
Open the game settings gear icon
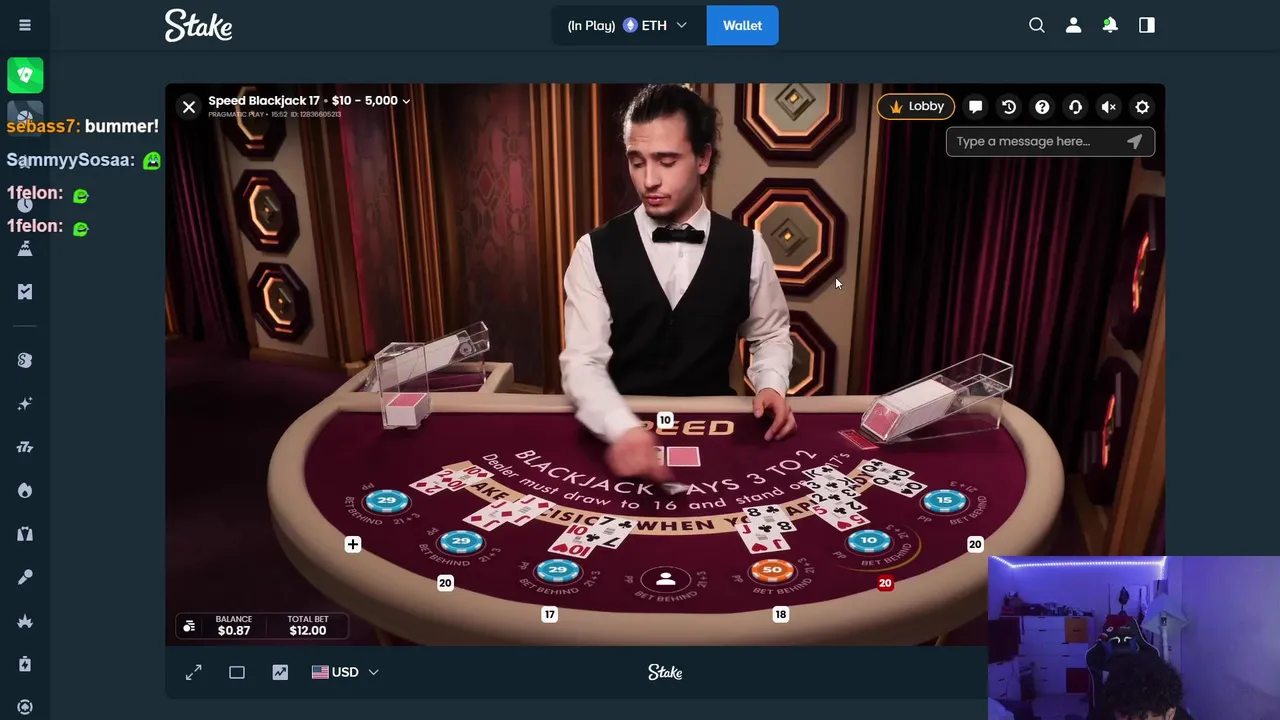(1142, 107)
